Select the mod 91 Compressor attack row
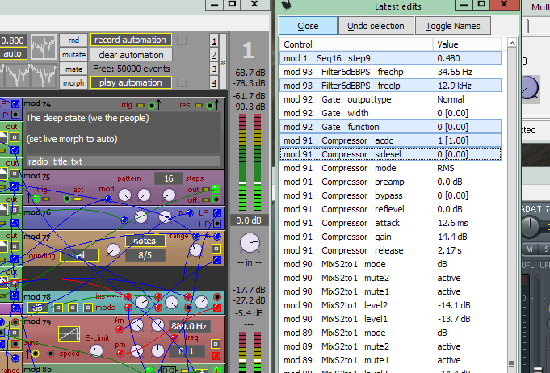 [391, 223]
